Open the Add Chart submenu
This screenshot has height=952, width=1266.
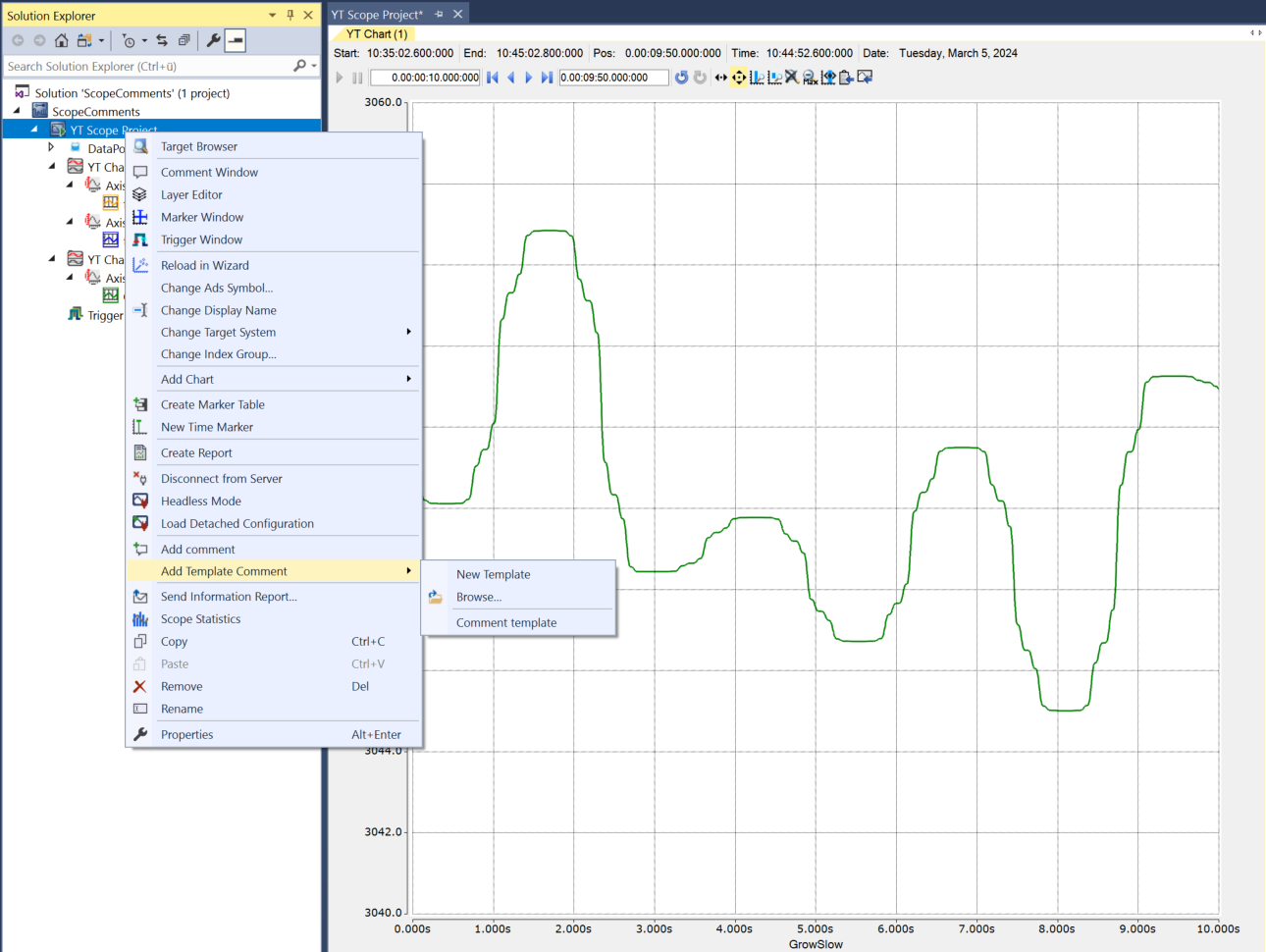click(275, 379)
